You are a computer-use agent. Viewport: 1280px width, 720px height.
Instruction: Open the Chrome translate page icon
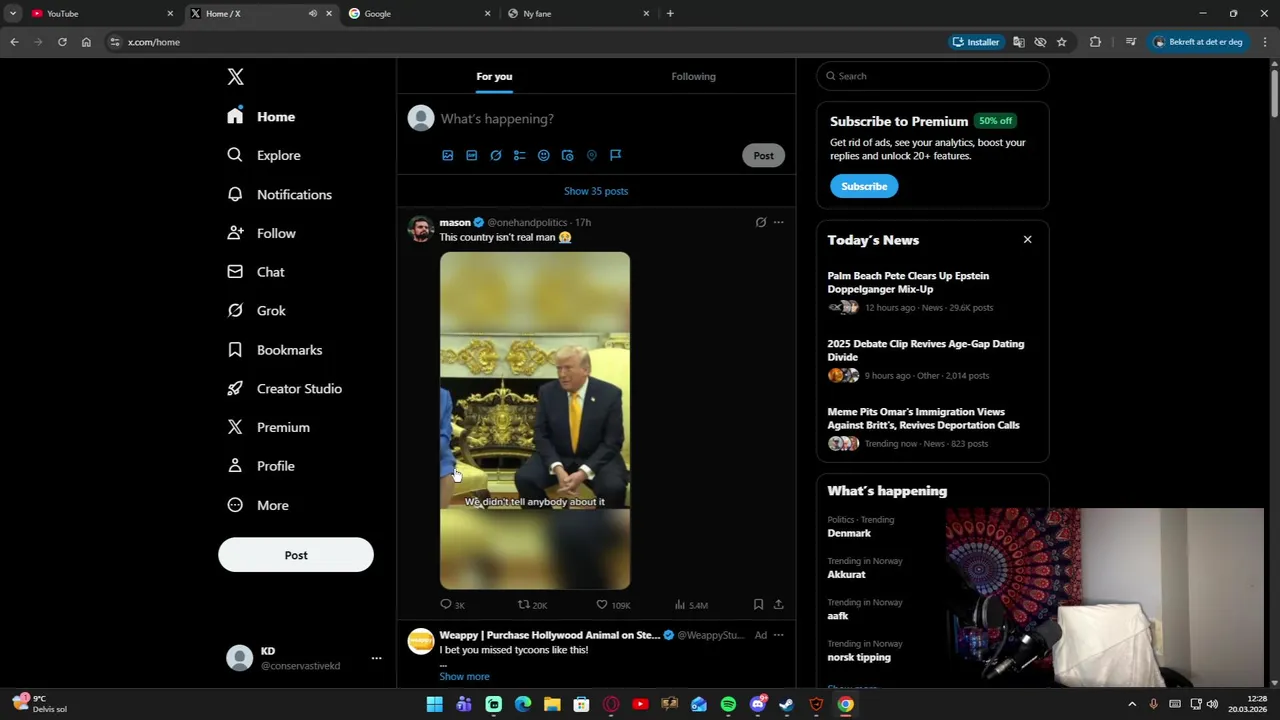[1019, 42]
